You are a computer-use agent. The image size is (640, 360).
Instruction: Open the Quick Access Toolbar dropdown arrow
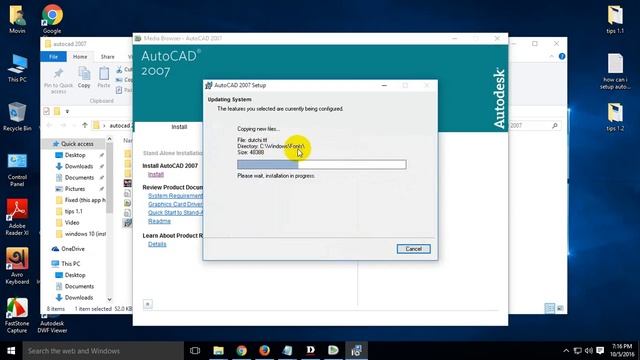pos(67,111)
